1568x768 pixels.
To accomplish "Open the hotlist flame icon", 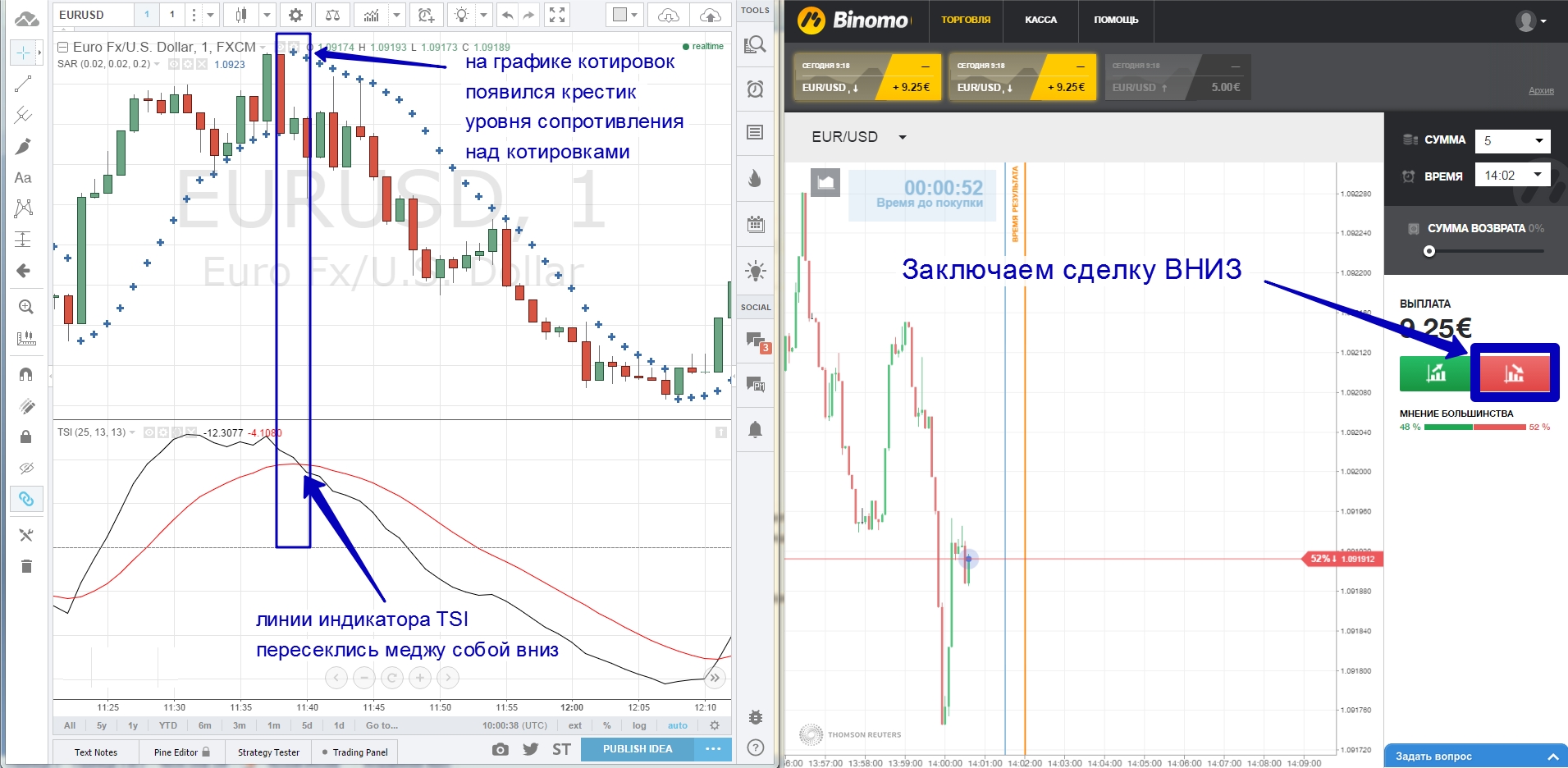I will tap(755, 178).
